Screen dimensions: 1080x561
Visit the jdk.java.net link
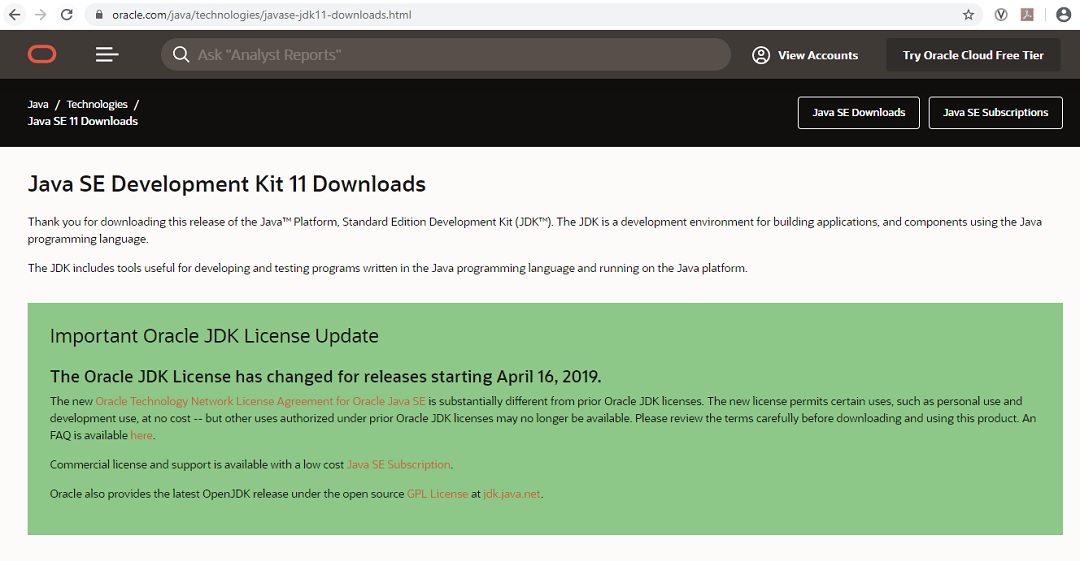(x=512, y=493)
